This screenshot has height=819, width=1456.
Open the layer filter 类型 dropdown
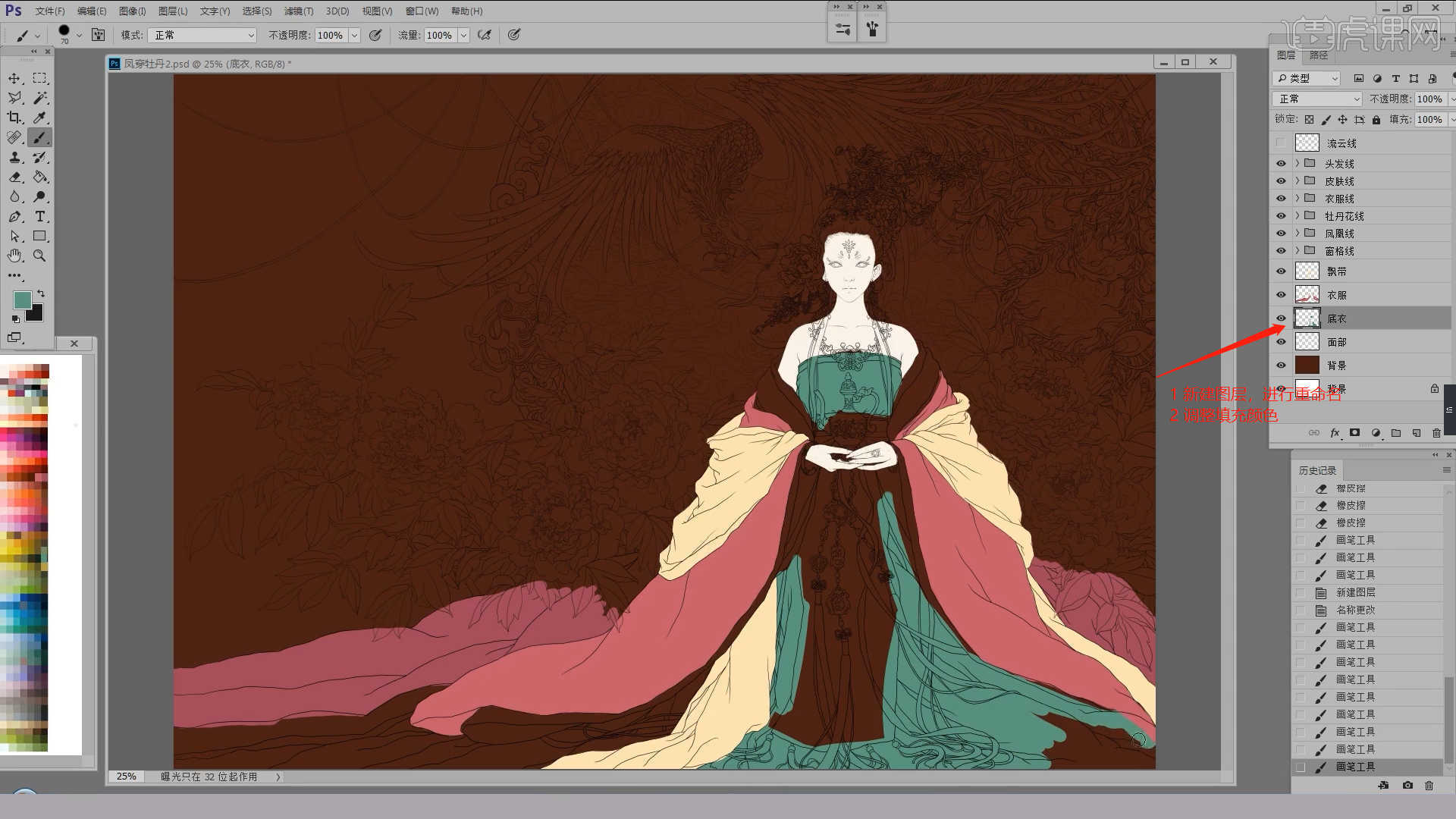coord(1307,78)
